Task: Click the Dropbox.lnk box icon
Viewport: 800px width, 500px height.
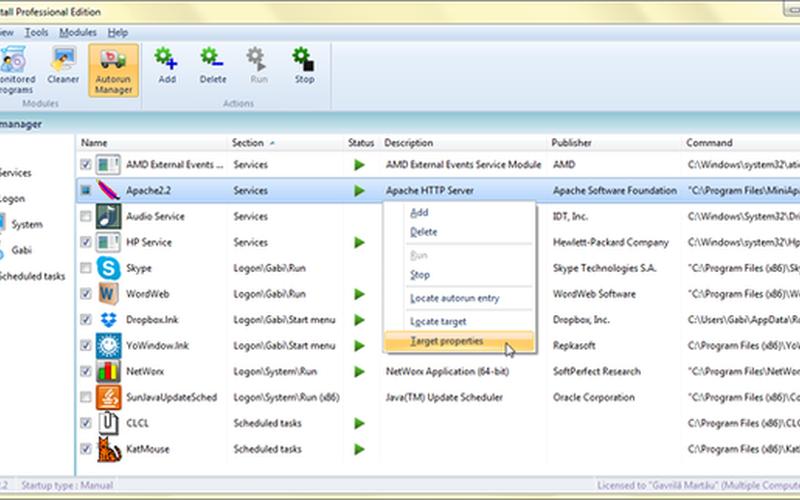Action: point(108,320)
